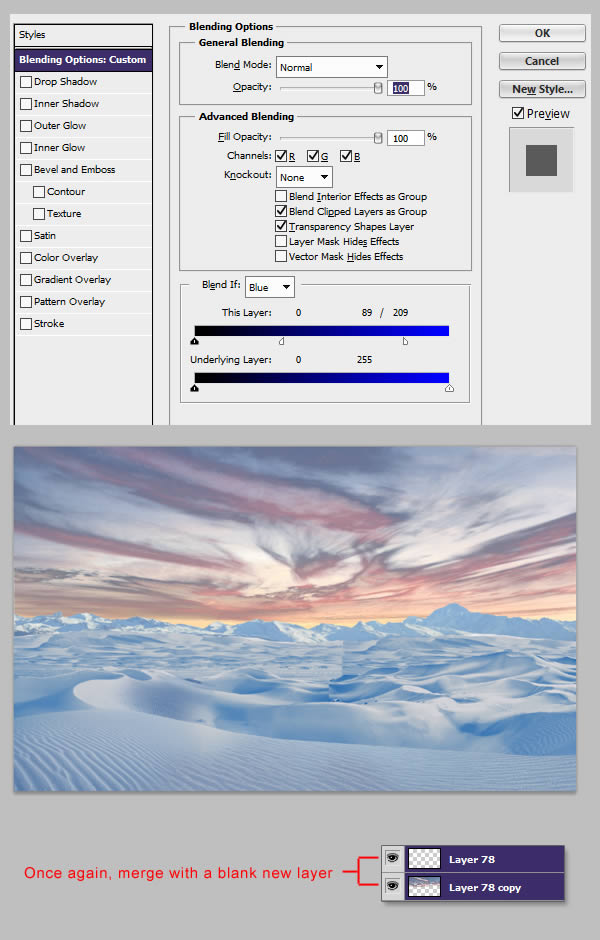Viewport: 600px width, 940px height.
Task: Enable the Satin checkbox
Action: pos(26,236)
